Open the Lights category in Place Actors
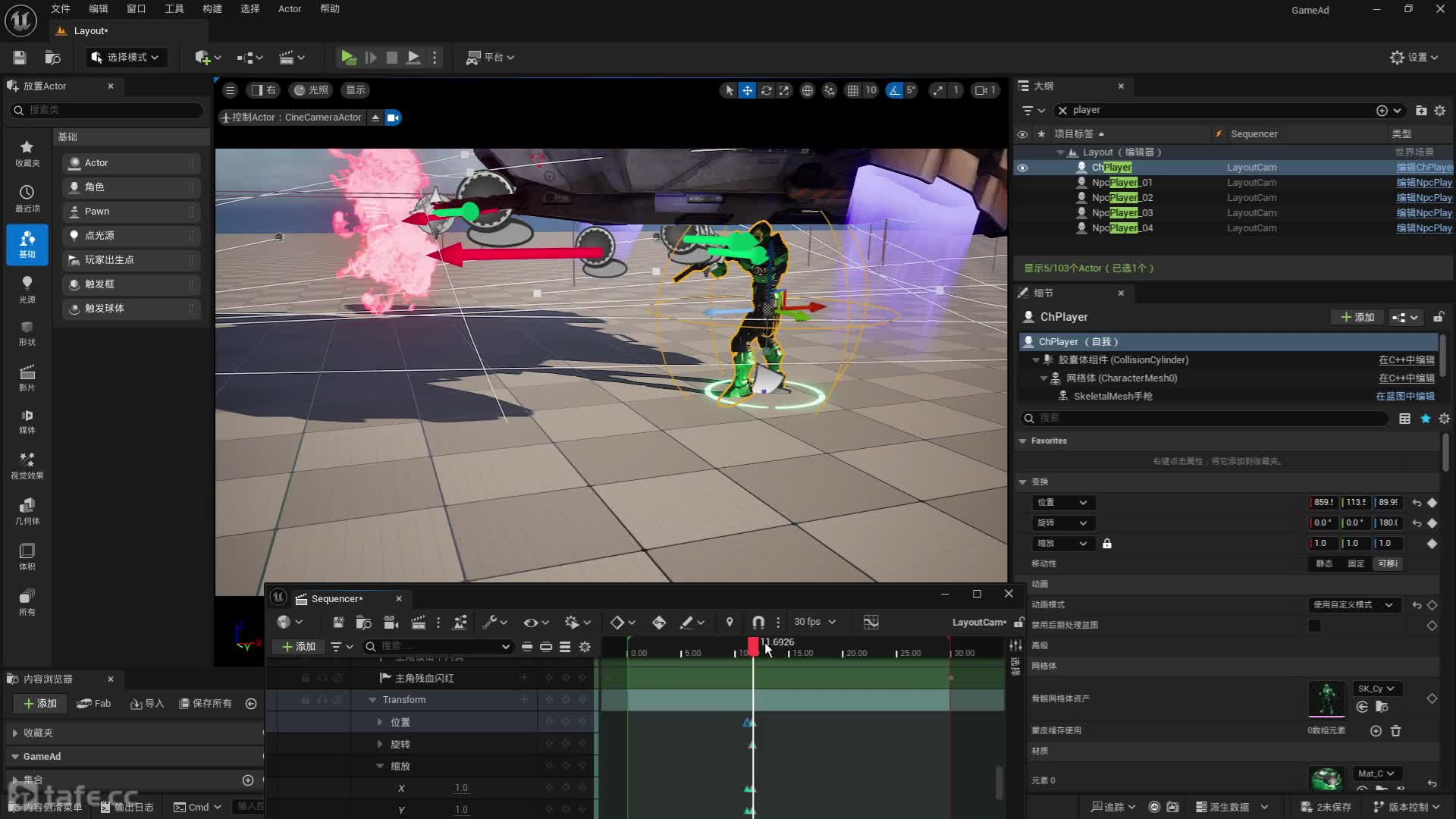Screen dimensions: 1456x819 coord(27,288)
